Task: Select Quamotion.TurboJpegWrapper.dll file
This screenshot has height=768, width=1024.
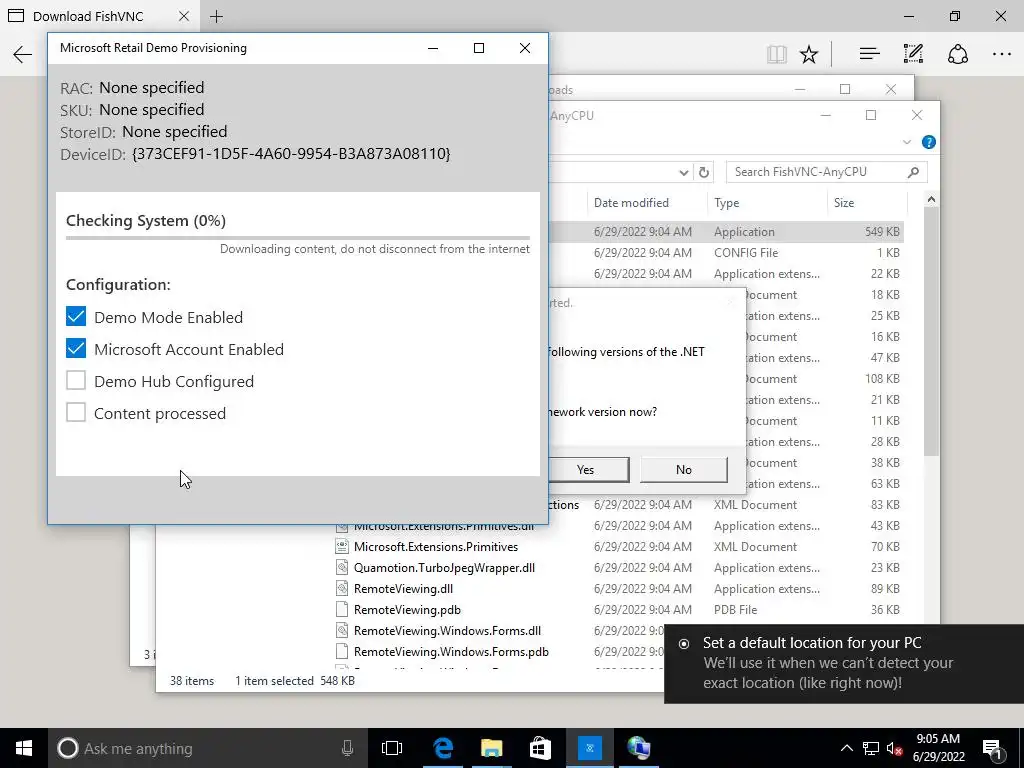Action: 444,568
